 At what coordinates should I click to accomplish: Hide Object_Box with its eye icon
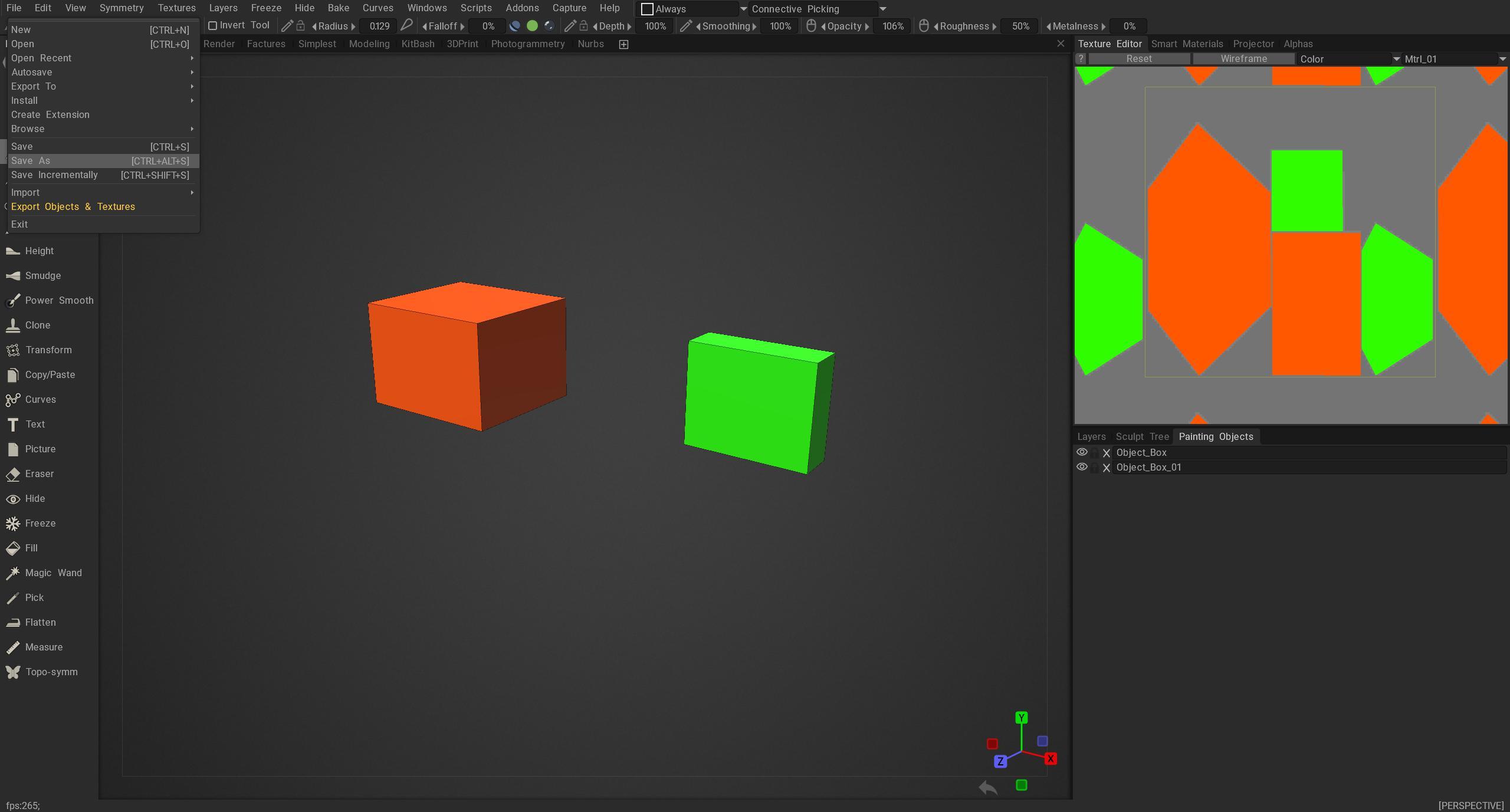coord(1082,452)
